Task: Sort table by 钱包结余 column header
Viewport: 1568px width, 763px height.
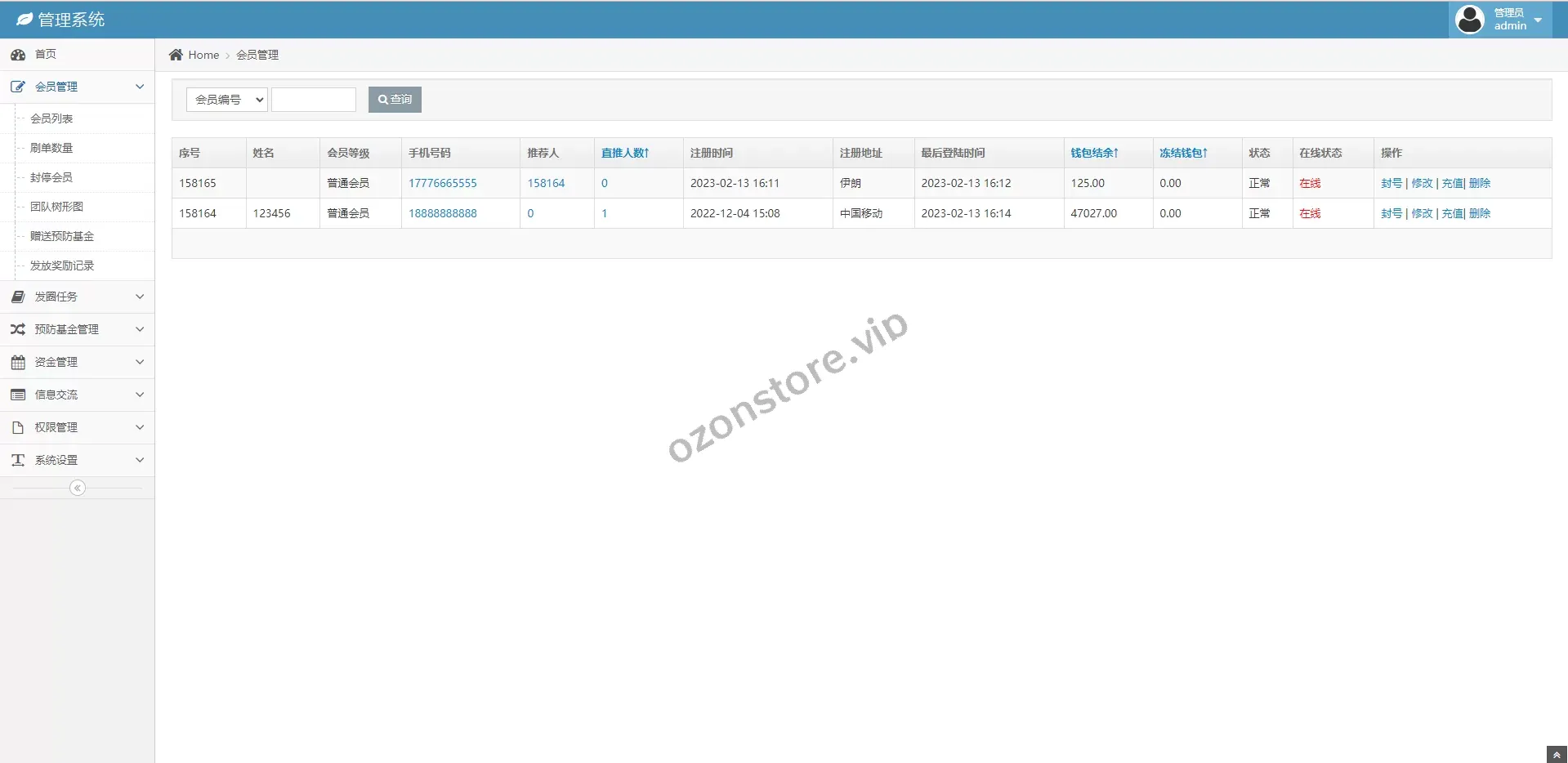Action: pos(1094,153)
